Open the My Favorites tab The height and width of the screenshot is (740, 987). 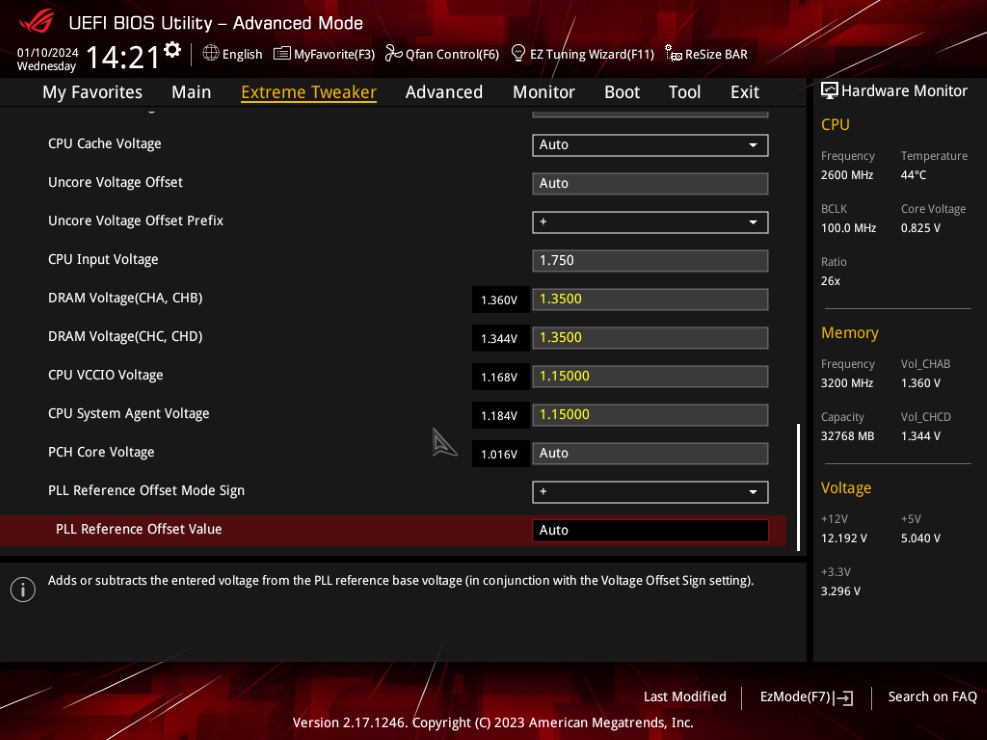(93, 92)
